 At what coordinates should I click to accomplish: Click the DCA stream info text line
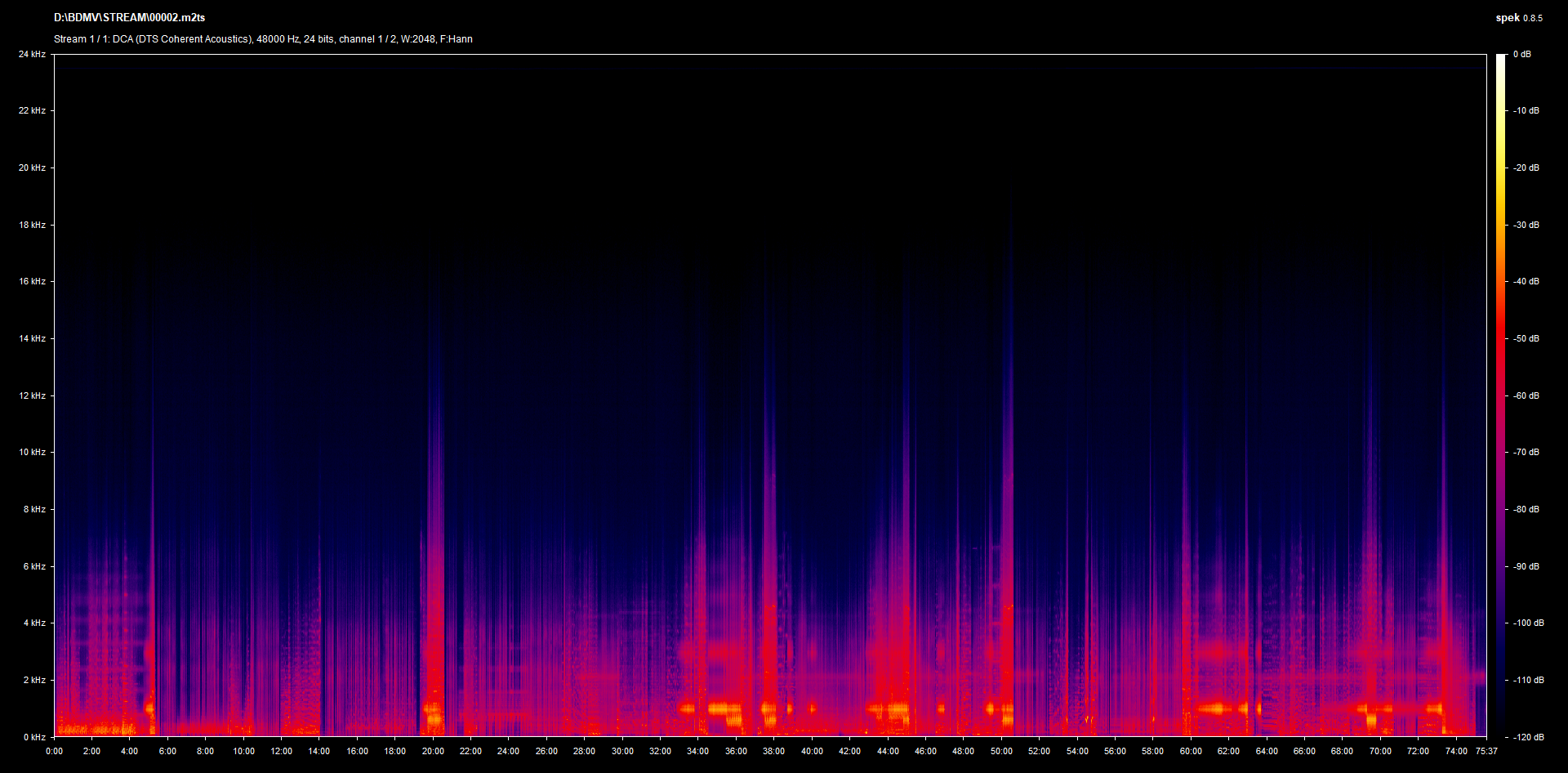pyautogui.click(x=263, y=39)
